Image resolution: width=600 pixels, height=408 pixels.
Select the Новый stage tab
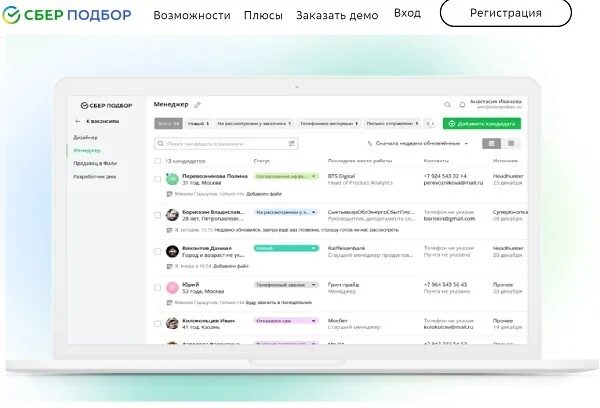[198, 124]
